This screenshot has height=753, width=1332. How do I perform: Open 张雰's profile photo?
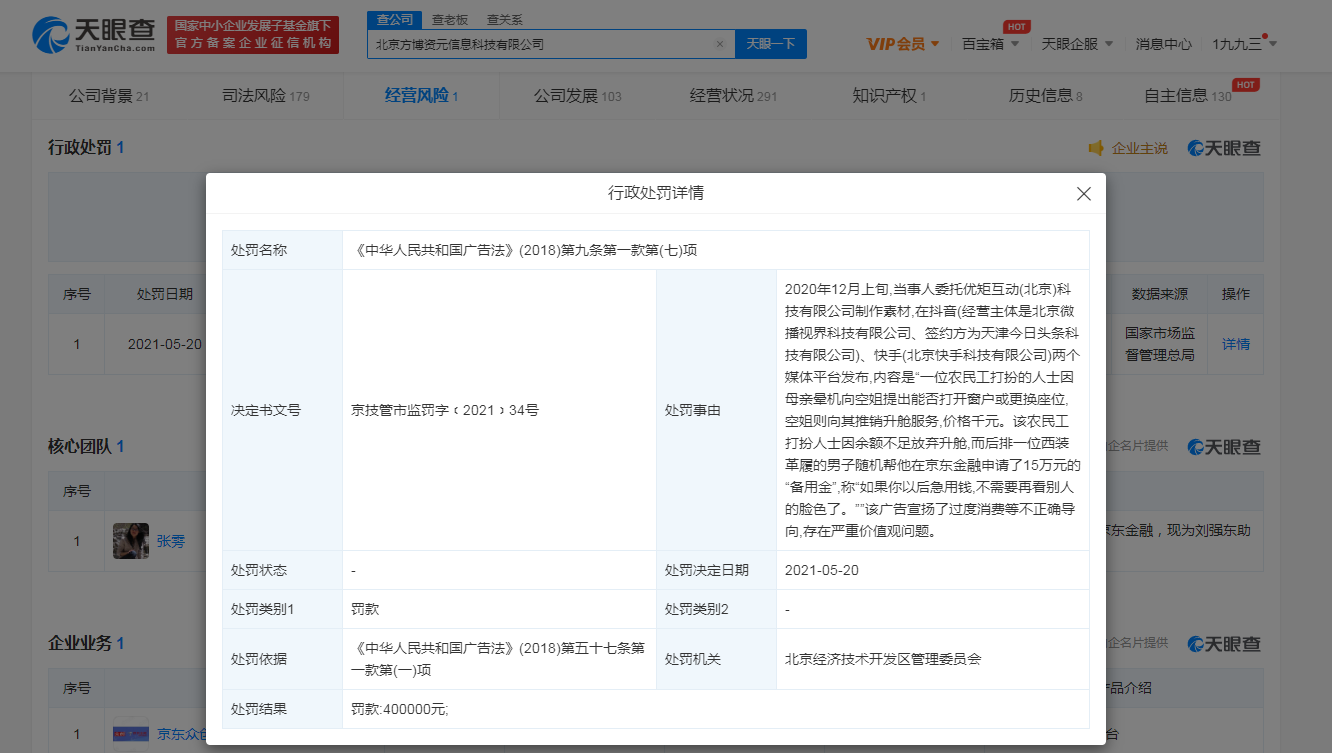pos(131,541)
